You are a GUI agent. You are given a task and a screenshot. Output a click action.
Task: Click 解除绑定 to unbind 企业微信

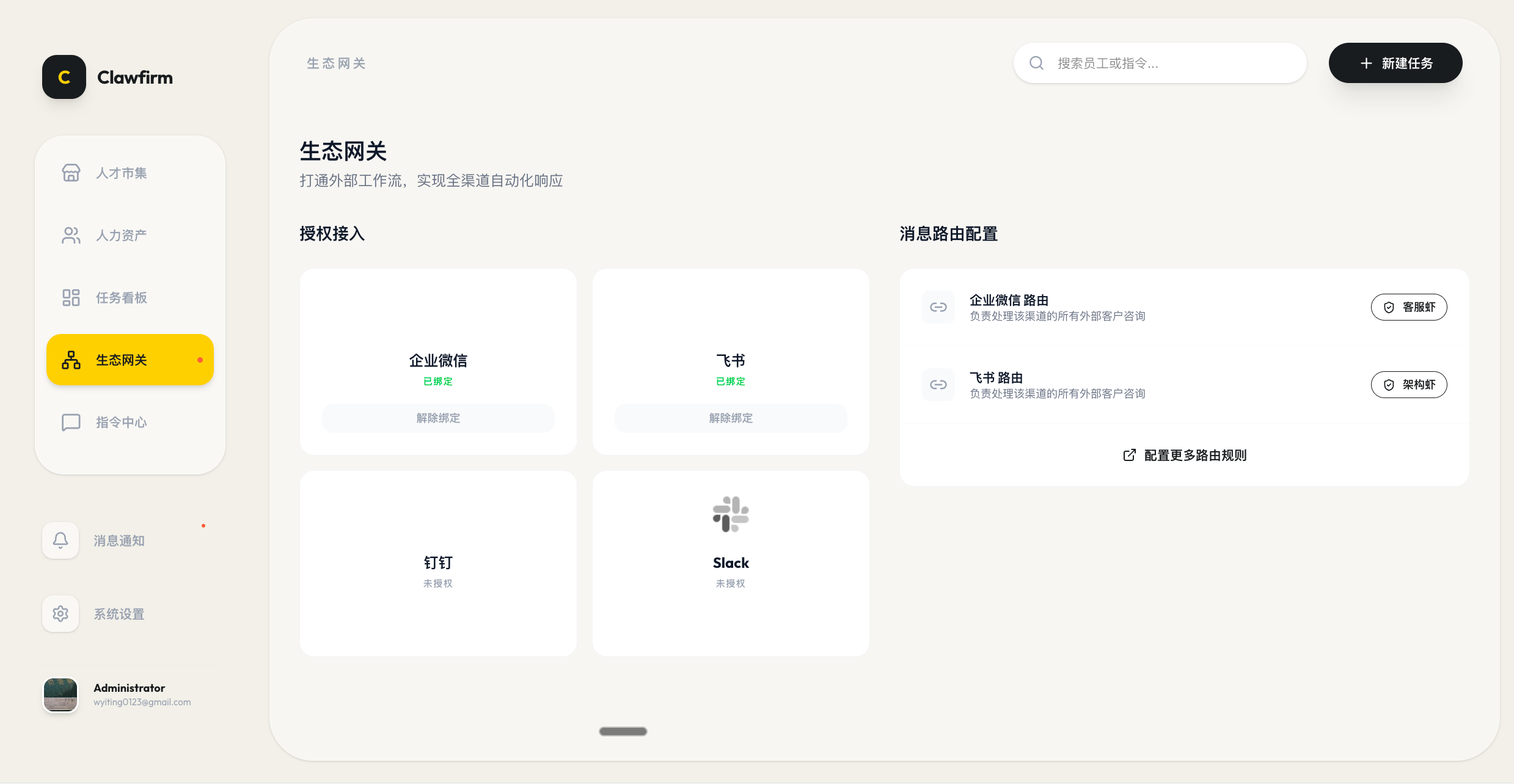pyautogui.click(x=437, y=418)
